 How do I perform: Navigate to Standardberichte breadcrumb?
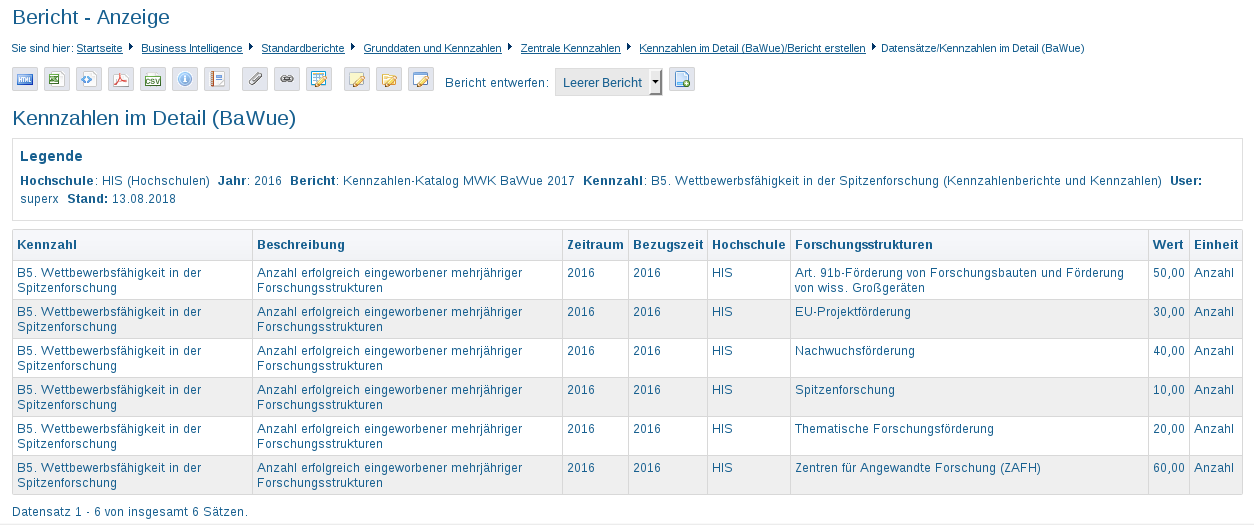tap(302, 48)
